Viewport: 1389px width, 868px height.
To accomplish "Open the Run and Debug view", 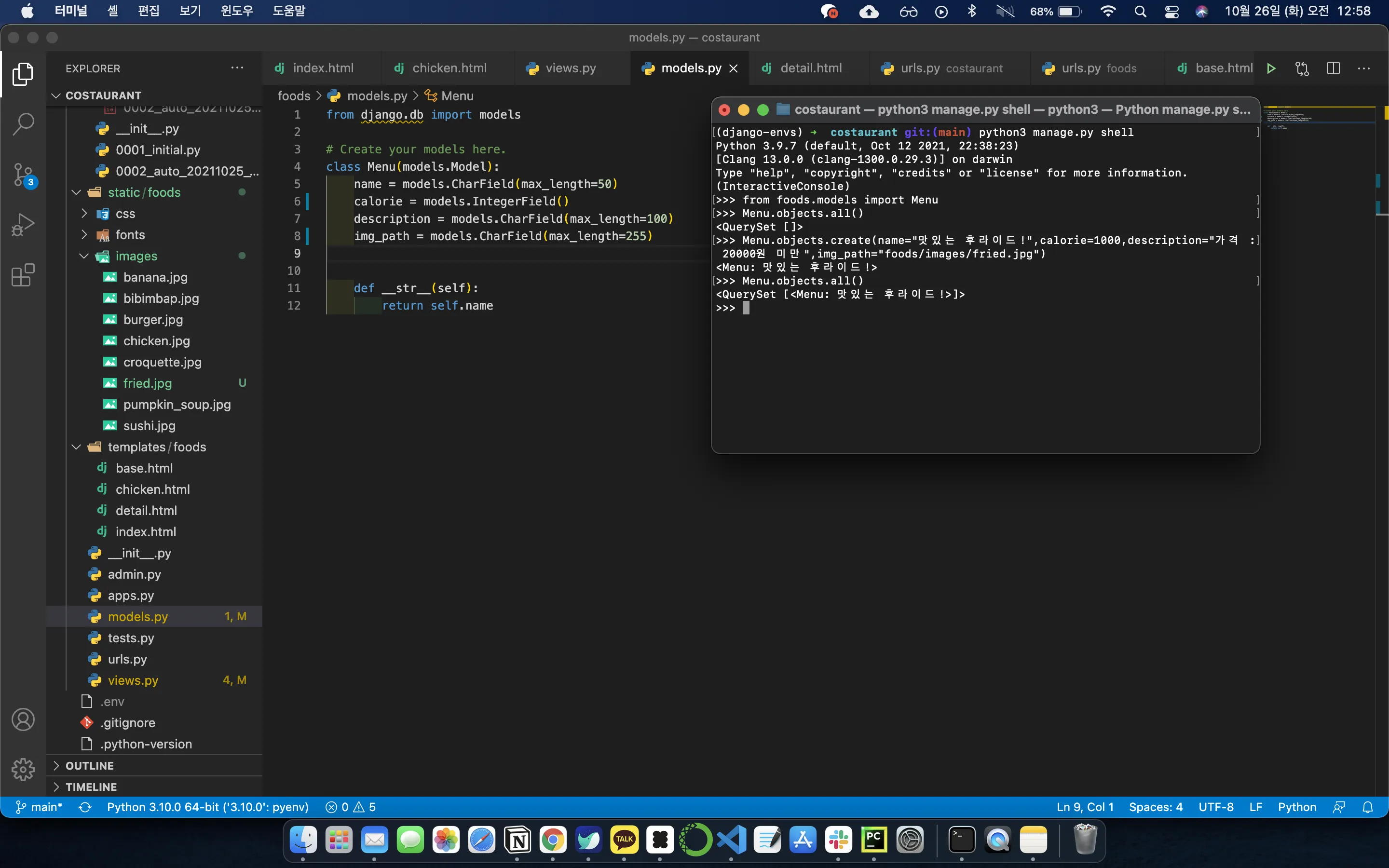I will click(23, 224).
